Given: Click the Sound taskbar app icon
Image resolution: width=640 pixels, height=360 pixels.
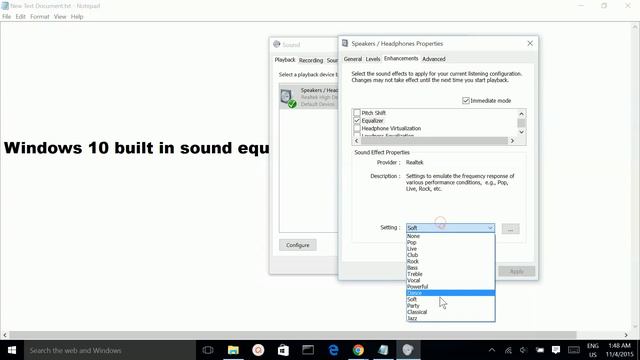Looking at the screenshot, I should pos(408,350).
